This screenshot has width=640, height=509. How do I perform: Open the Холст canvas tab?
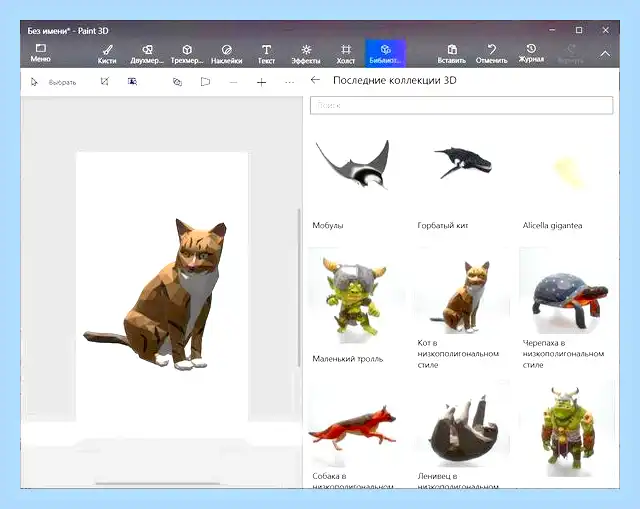tap(346, 54)
